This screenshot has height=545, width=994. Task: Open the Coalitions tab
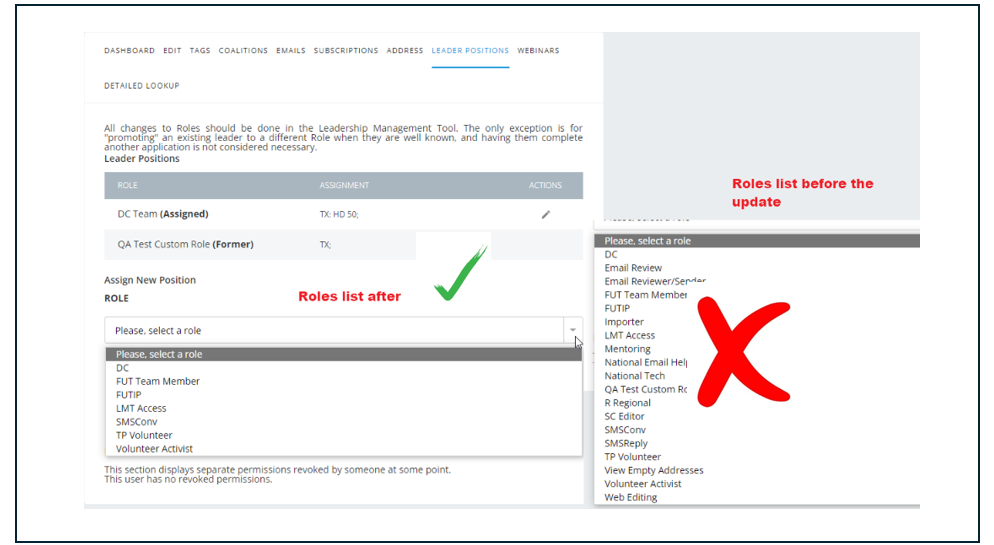pyautogui.click(x=243, y=50)
